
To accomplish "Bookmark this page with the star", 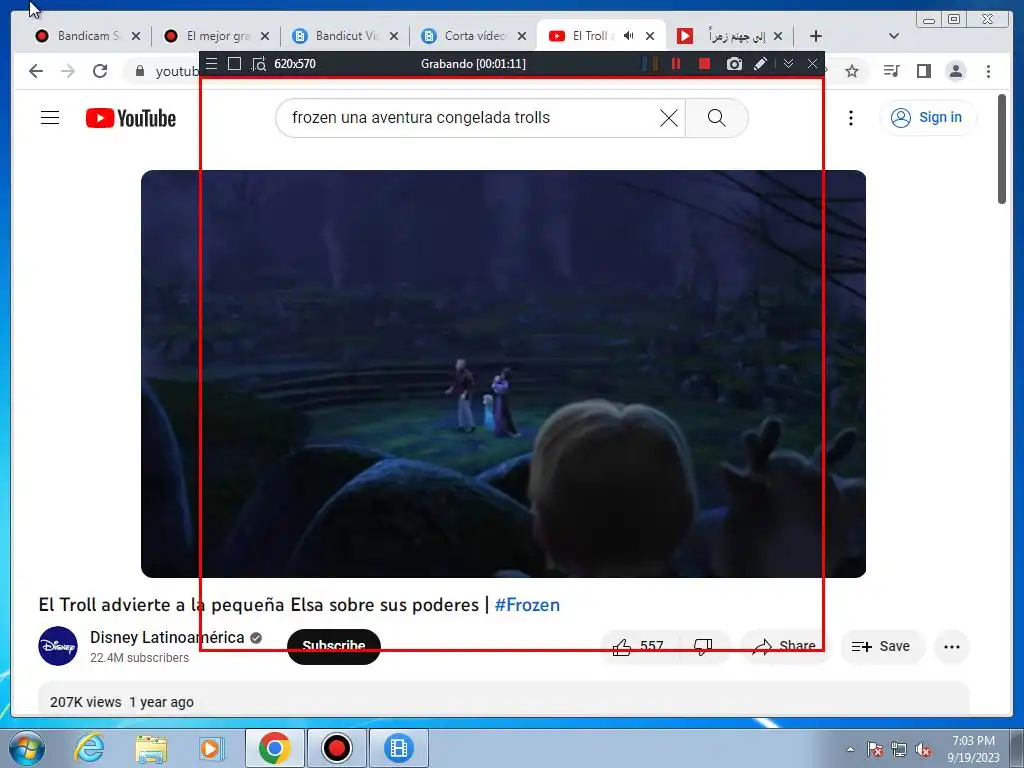I will (x=852, y=71).
